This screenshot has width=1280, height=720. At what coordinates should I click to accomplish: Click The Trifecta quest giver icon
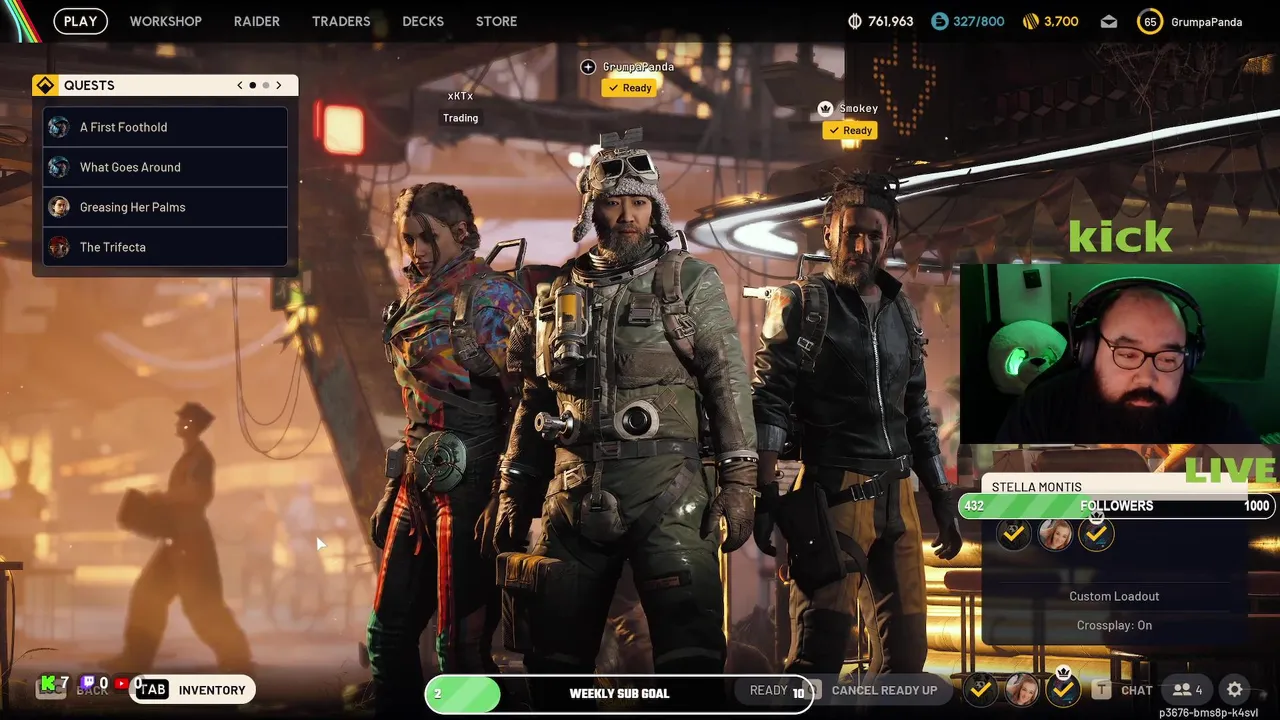tap(59, 247)
